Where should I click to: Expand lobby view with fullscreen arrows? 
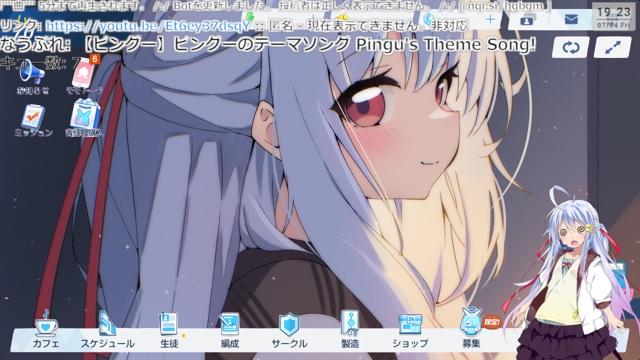(612, 48)
